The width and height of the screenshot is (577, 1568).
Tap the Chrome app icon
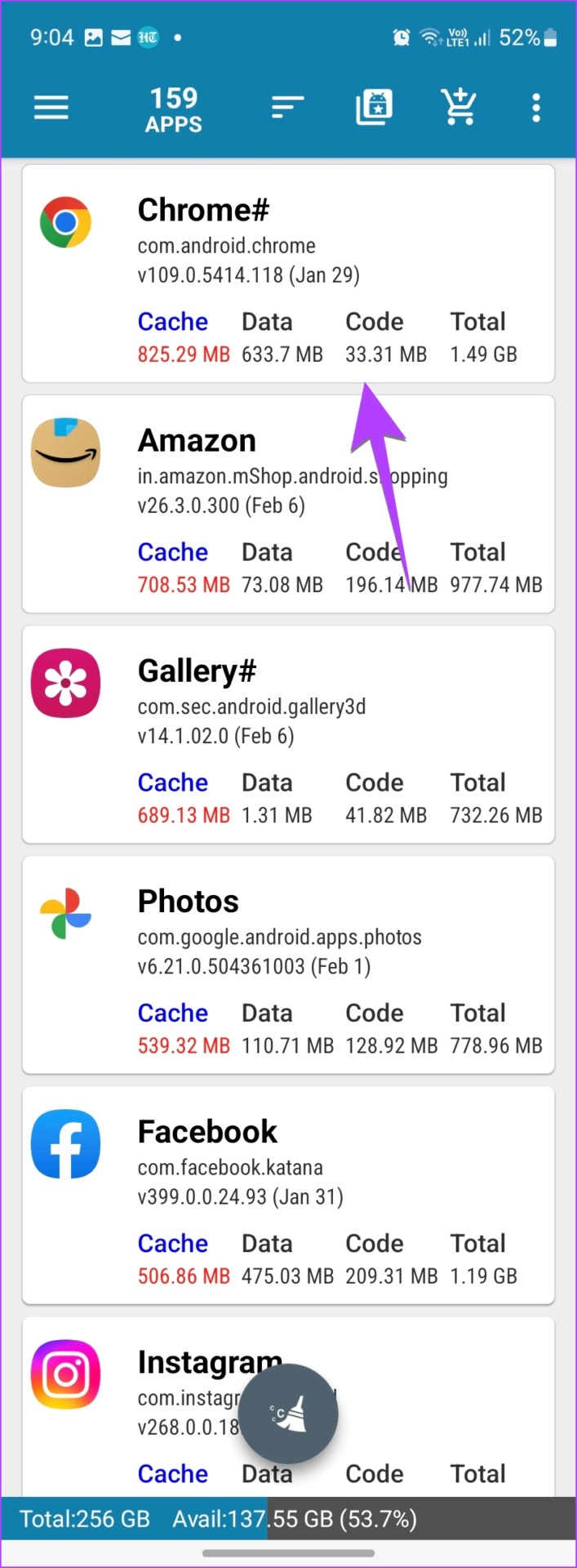(x=65, y=222)
